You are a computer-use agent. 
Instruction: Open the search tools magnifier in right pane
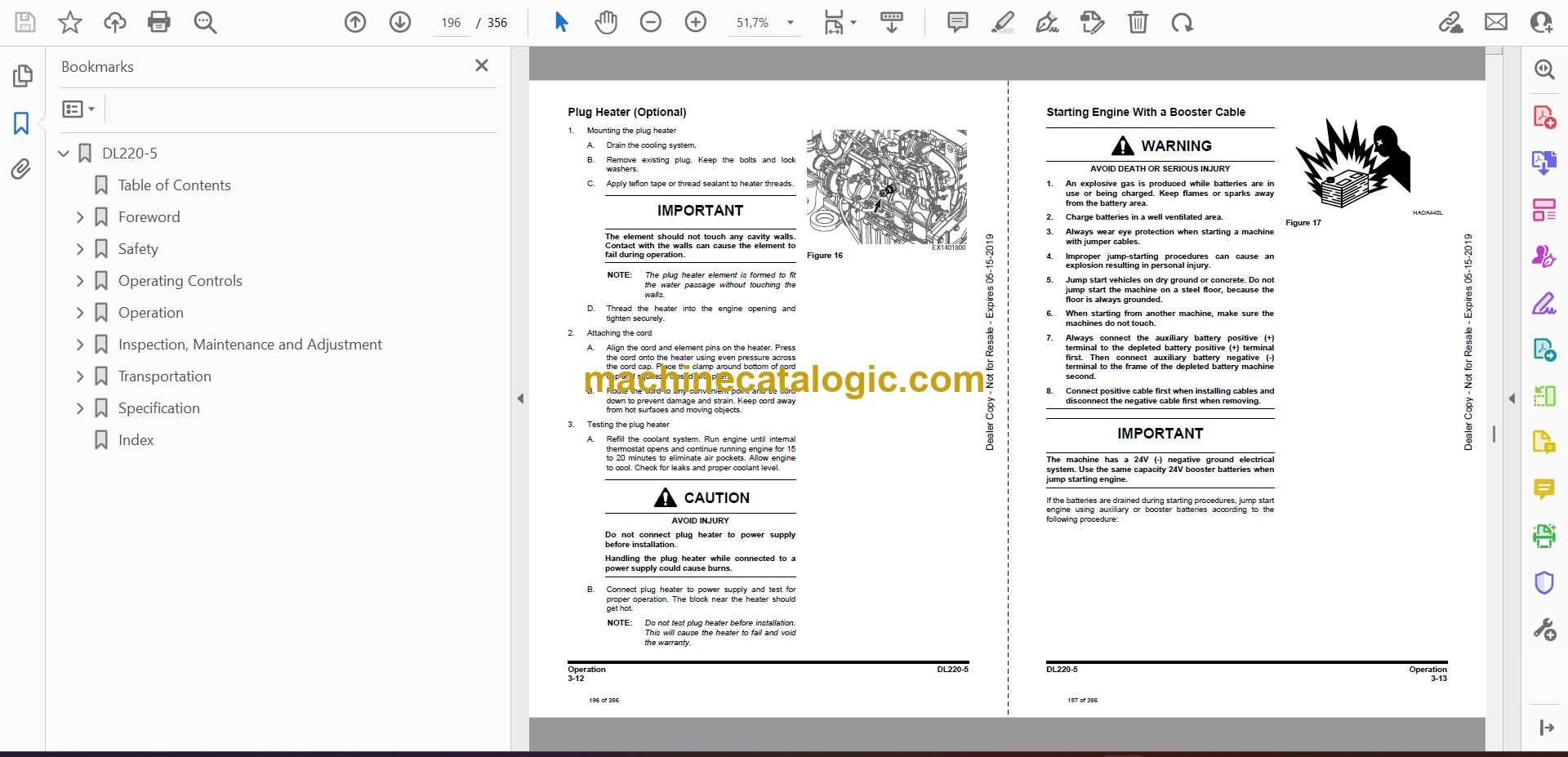(1544, 69)
